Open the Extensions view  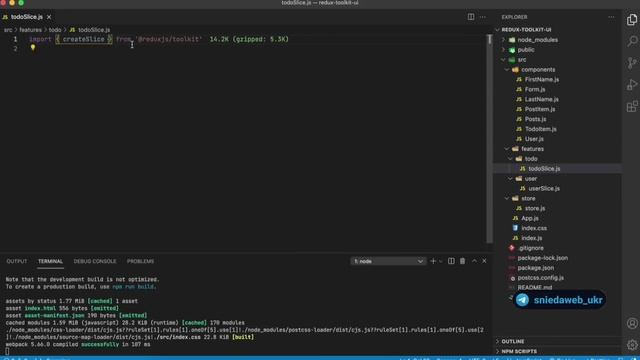[x=632, y=106]
